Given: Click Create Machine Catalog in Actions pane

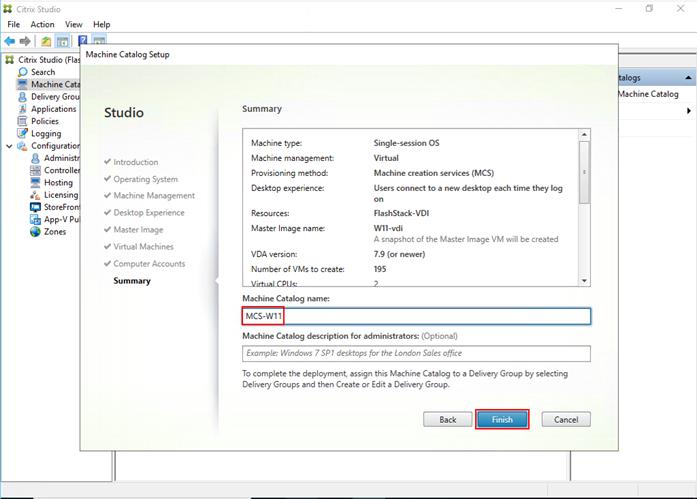Looking at the screenshot, I should pyautogui.click(x=649, y=94).
